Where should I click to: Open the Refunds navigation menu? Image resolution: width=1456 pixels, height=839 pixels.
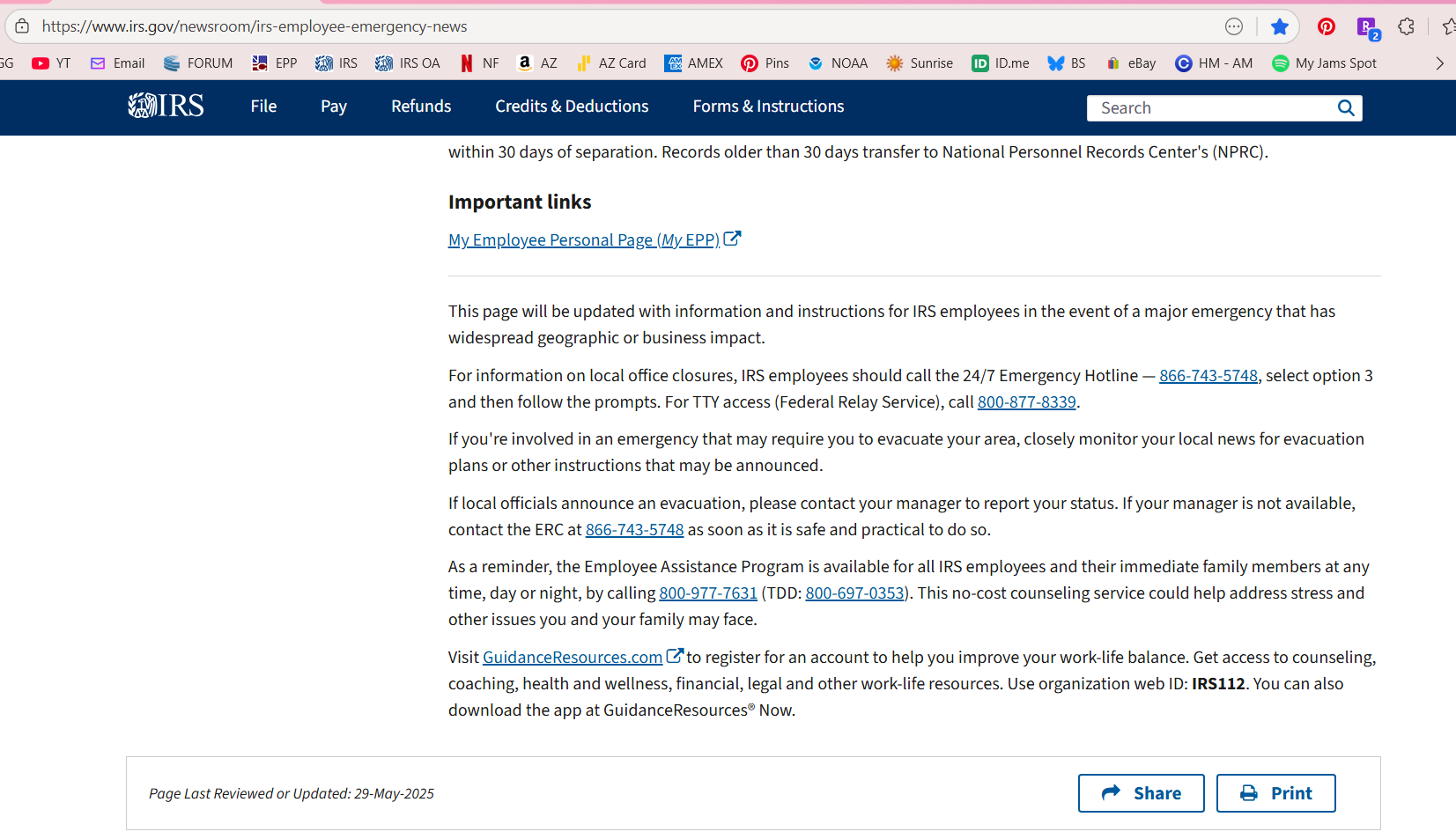pyautogui.click(x=421, y=107)
